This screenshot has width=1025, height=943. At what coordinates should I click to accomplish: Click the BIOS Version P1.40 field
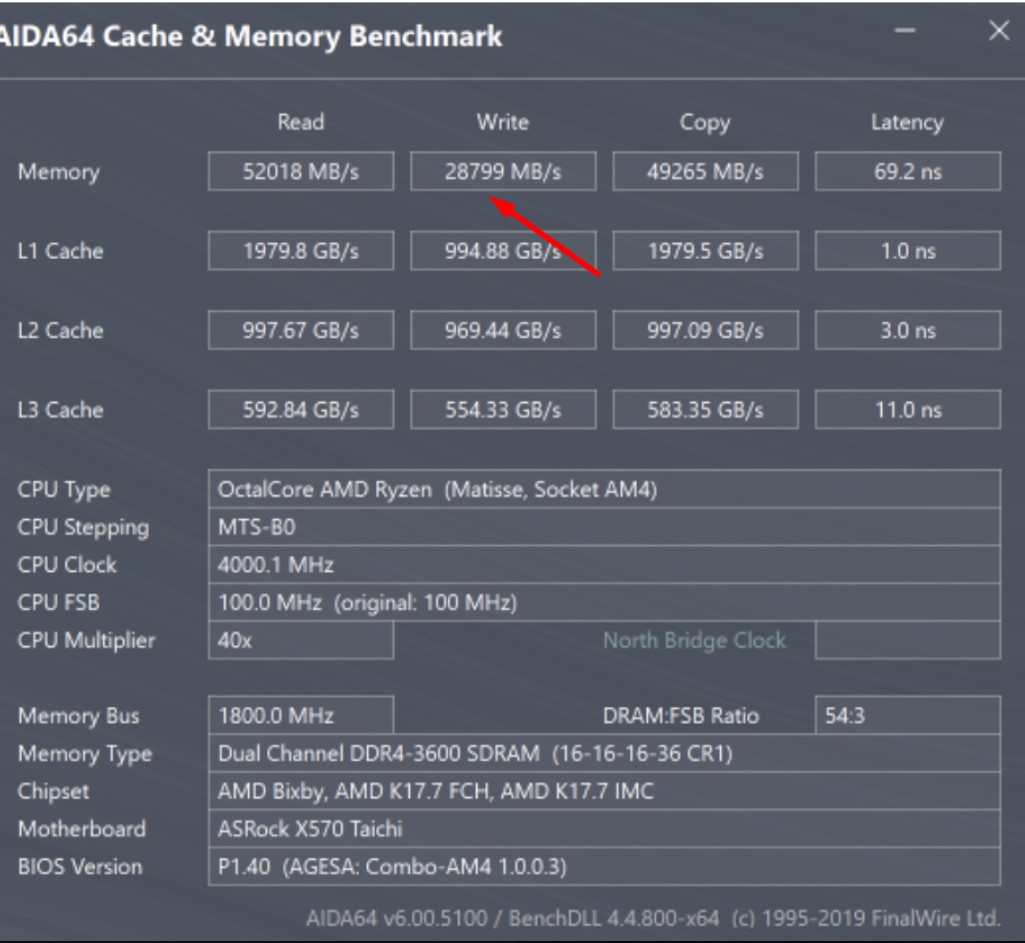pos(604,866)
